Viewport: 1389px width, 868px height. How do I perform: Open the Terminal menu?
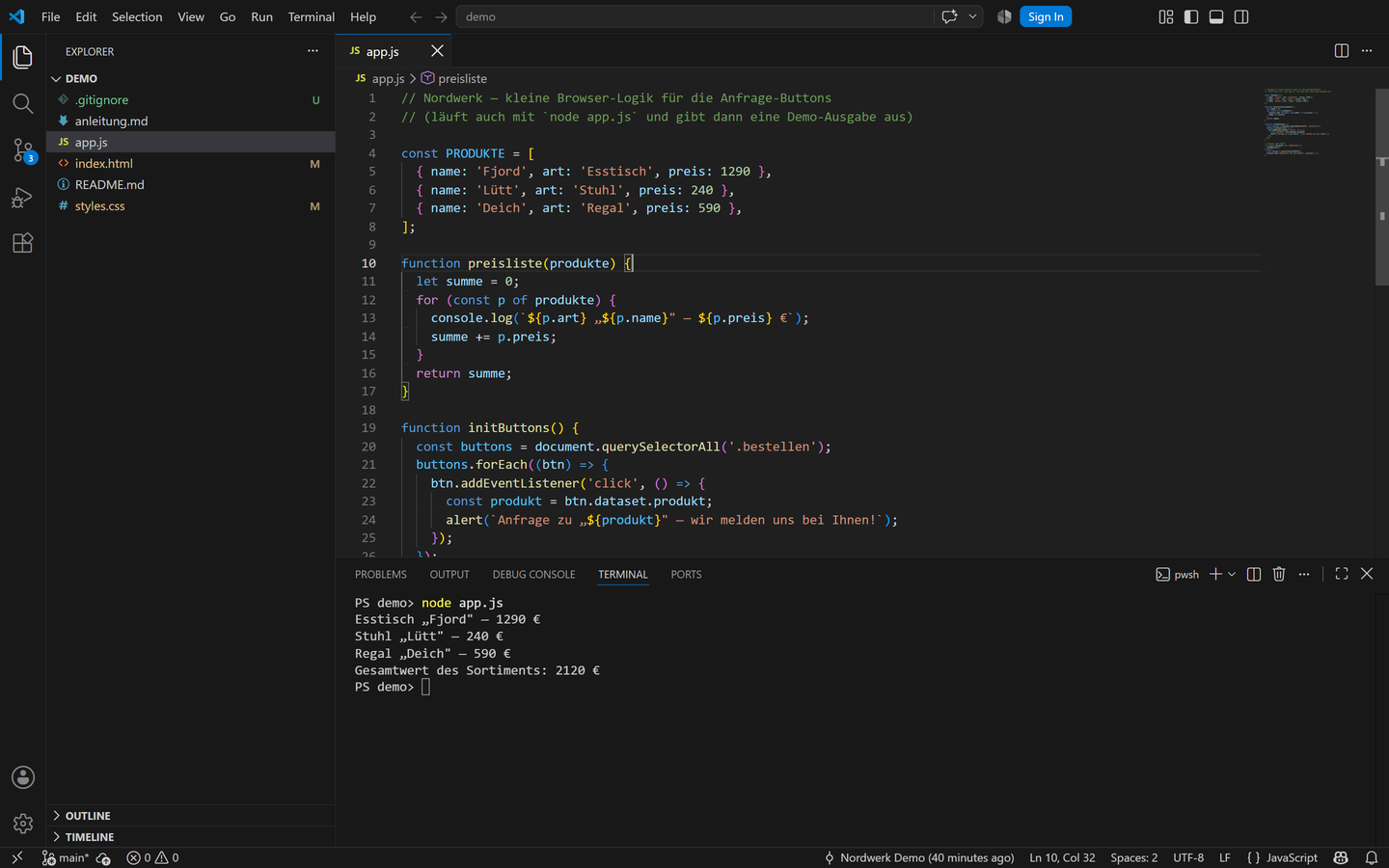click(312, 16)
